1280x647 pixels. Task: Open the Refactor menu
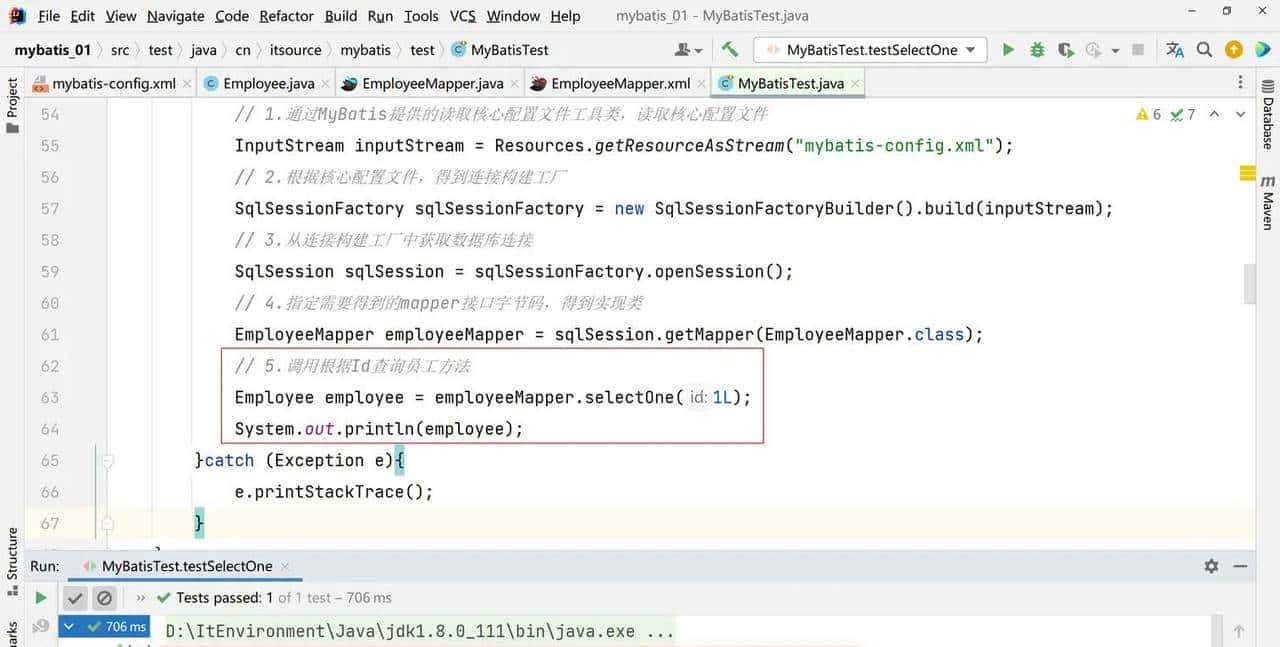tap(286, 16)
